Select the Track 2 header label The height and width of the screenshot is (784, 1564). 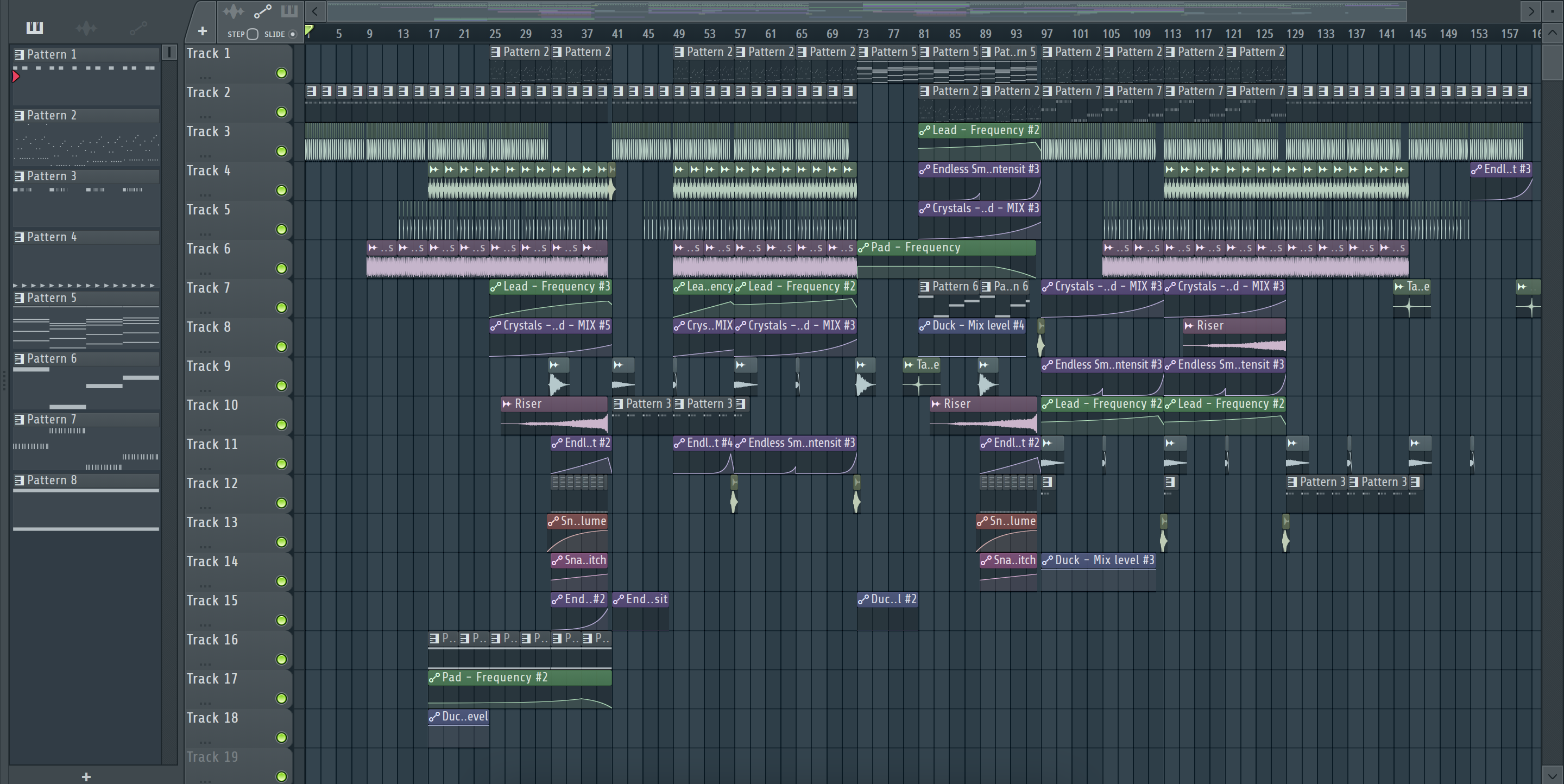pyautogui.click(x=208, y=93)
